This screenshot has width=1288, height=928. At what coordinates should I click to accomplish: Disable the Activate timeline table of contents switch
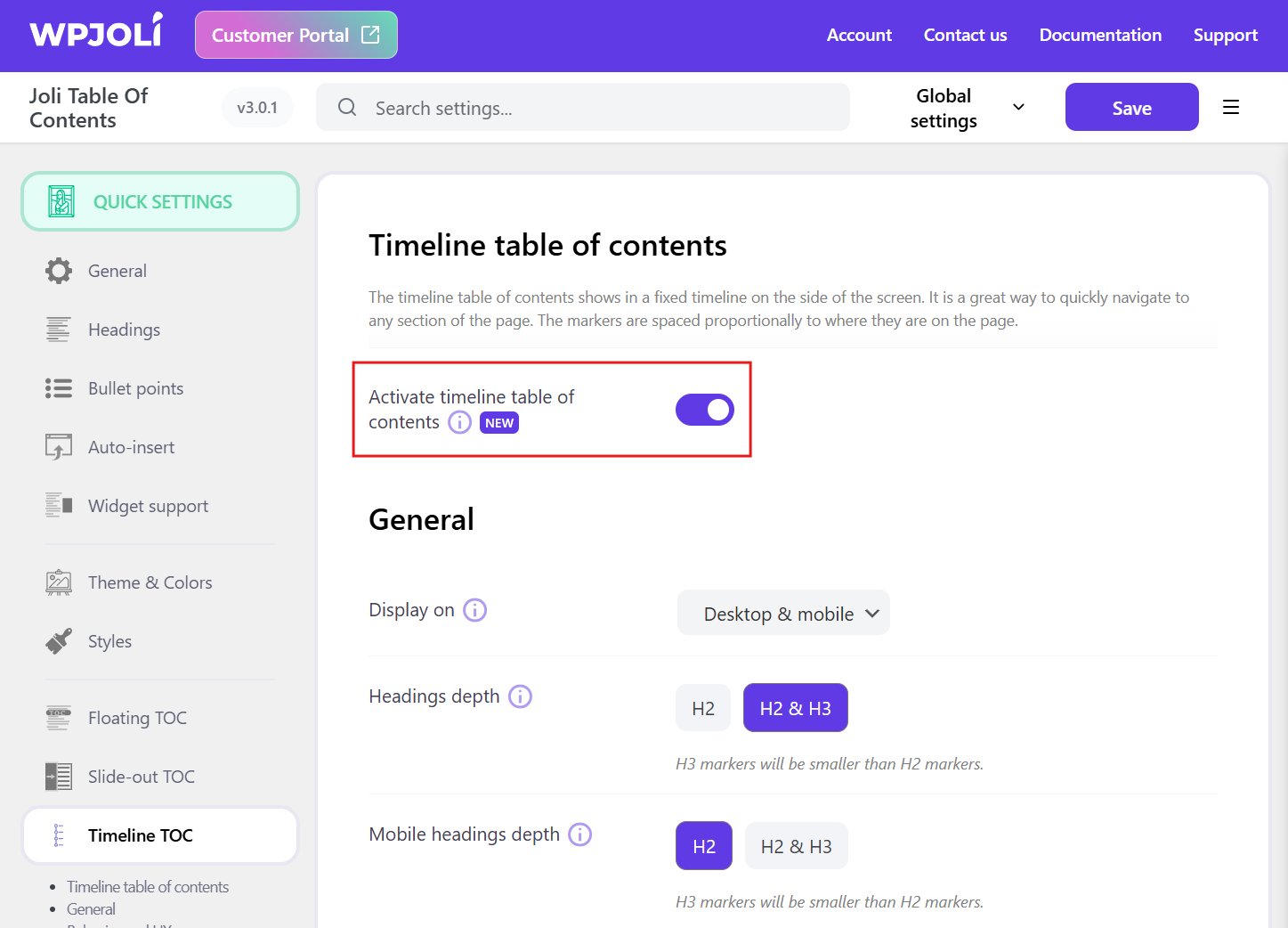704,410
